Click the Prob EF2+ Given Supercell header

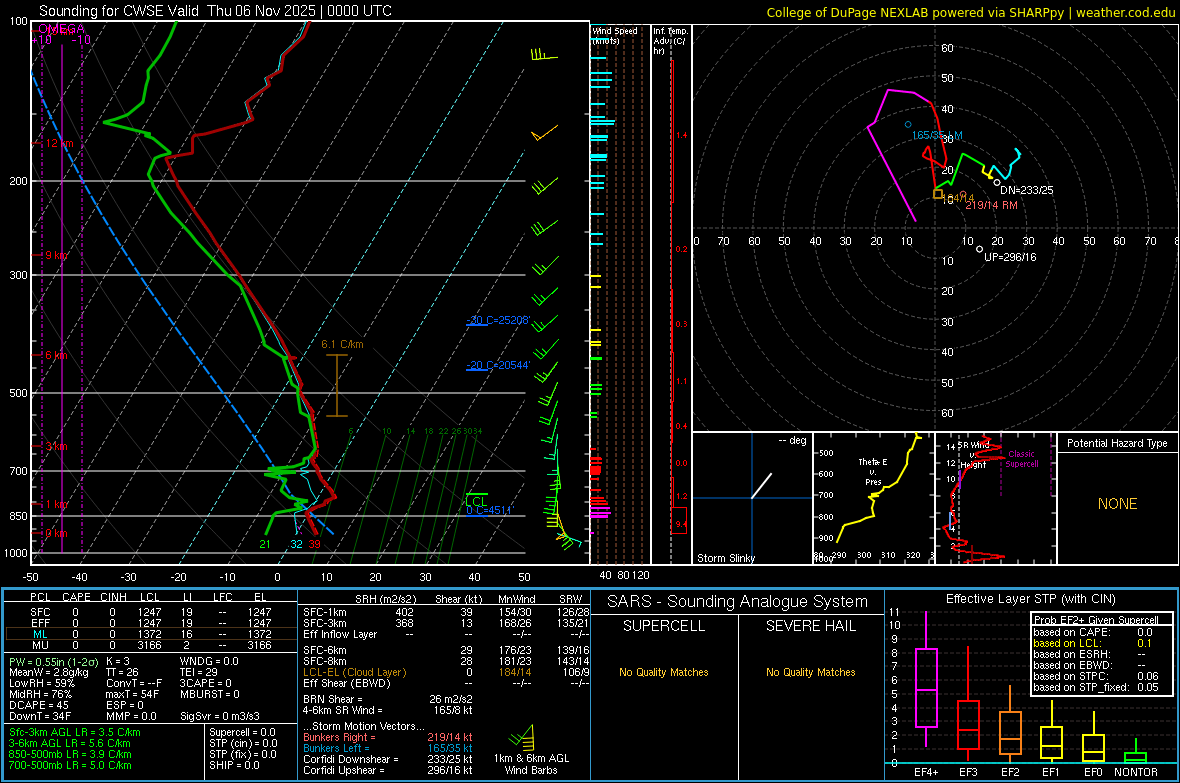(1096, 620)
